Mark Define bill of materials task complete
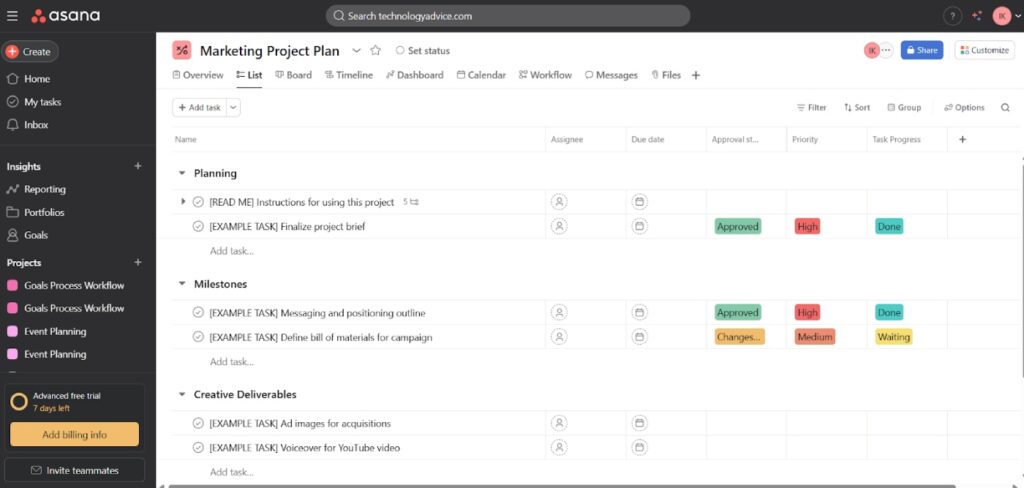This screenshot has width=1024, height=488. (199, 337)
